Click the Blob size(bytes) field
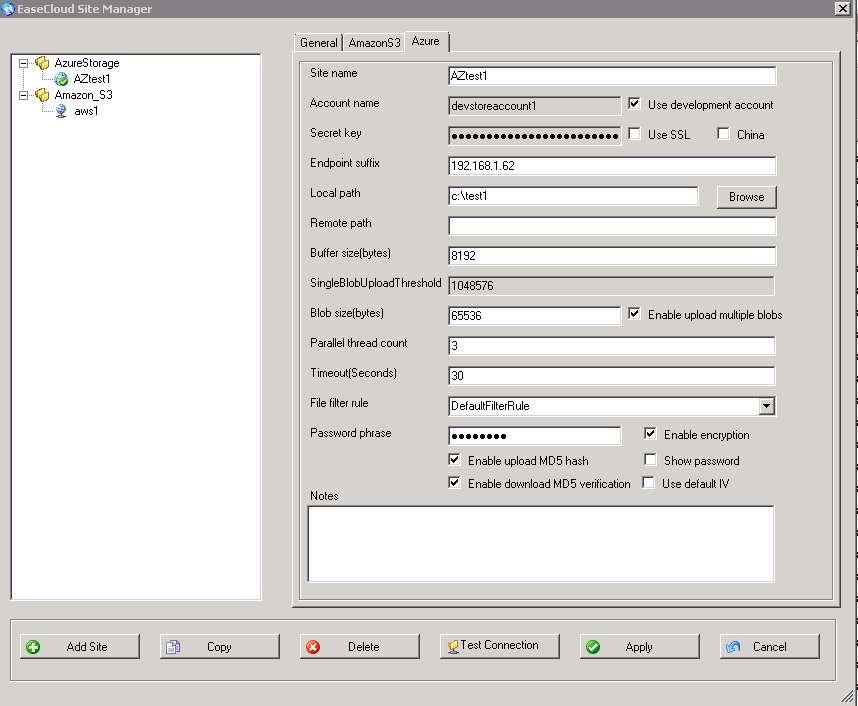 coord(534,316)
